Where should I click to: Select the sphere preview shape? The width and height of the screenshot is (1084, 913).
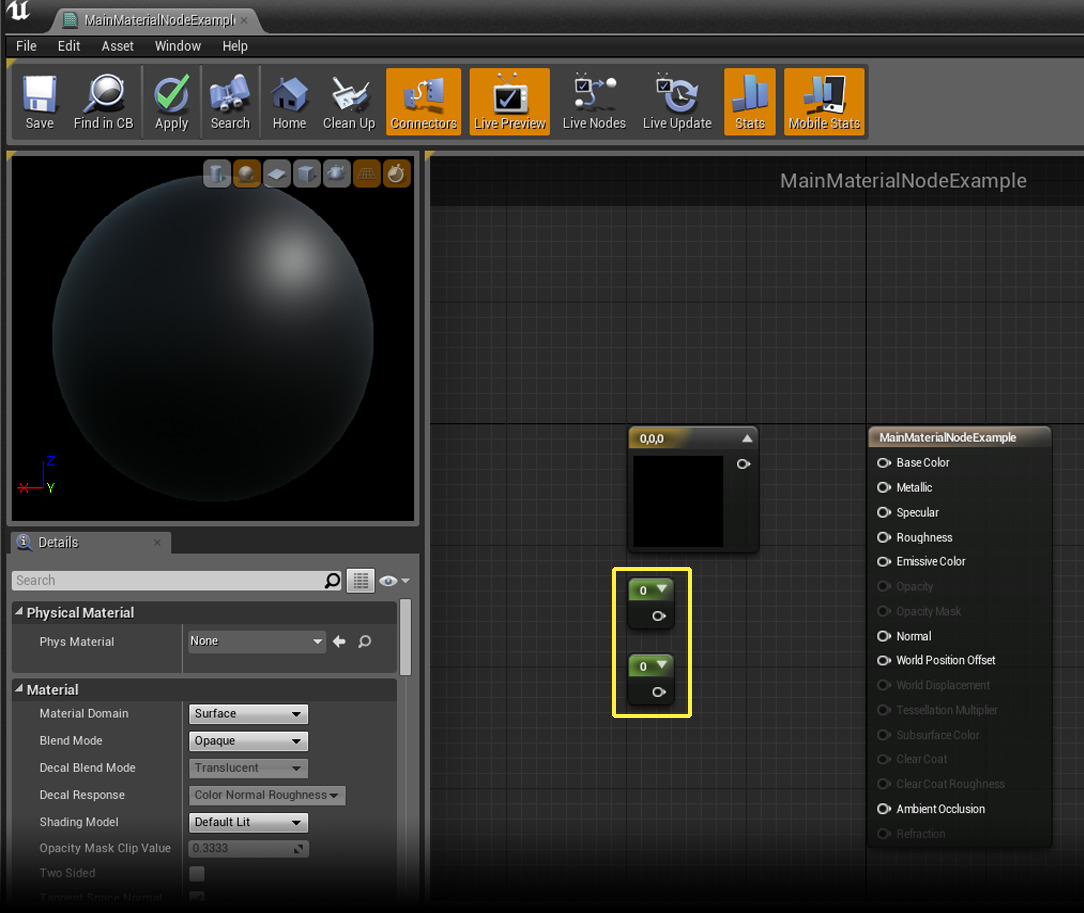click(247, 173)
